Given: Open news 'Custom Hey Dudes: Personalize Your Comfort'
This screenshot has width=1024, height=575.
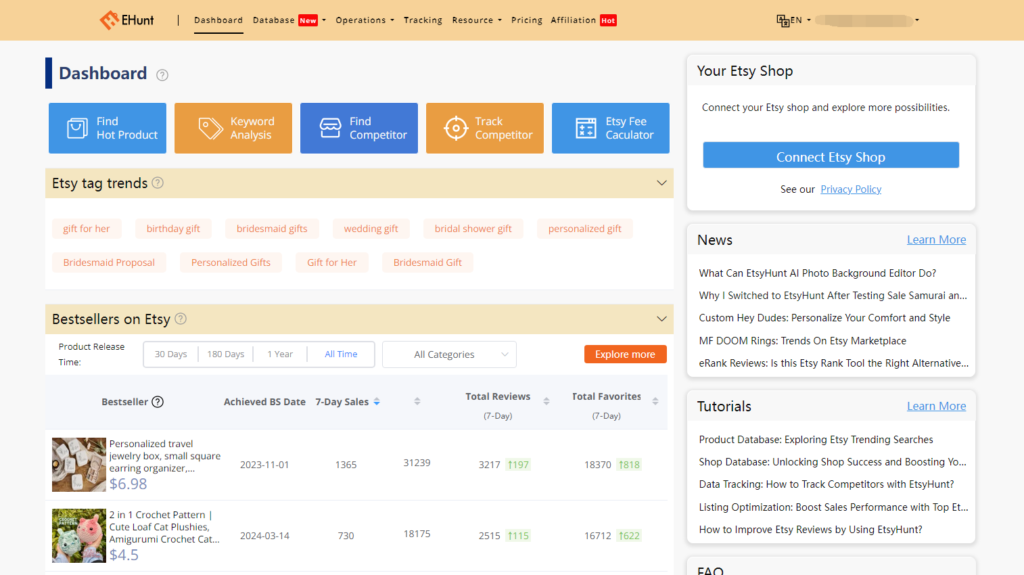Looking at the screenshot, I should click(x=824, y=318).
